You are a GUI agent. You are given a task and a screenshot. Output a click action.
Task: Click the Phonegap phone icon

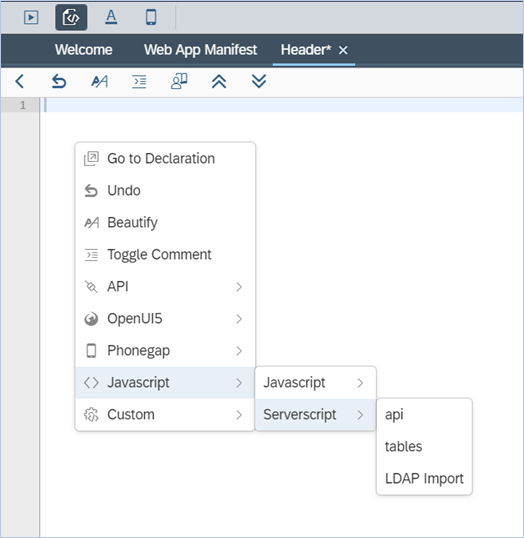pos(91,351)
